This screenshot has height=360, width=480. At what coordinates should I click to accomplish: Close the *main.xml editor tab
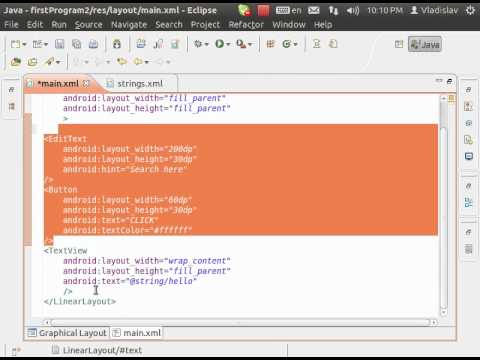86,83
